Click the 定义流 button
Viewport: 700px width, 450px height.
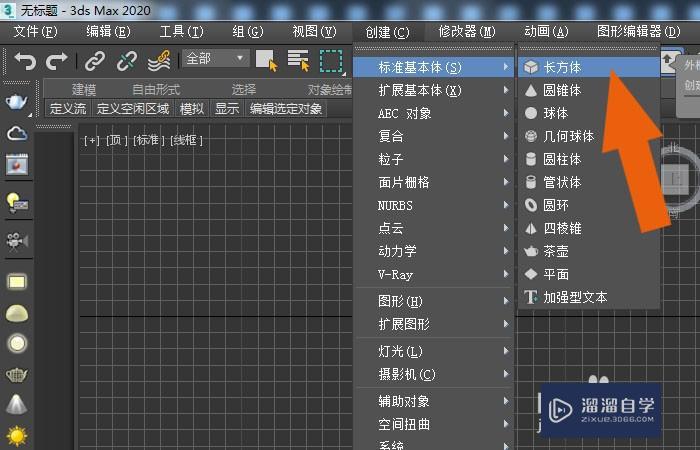pyautogui.click(x=68, y=108)
